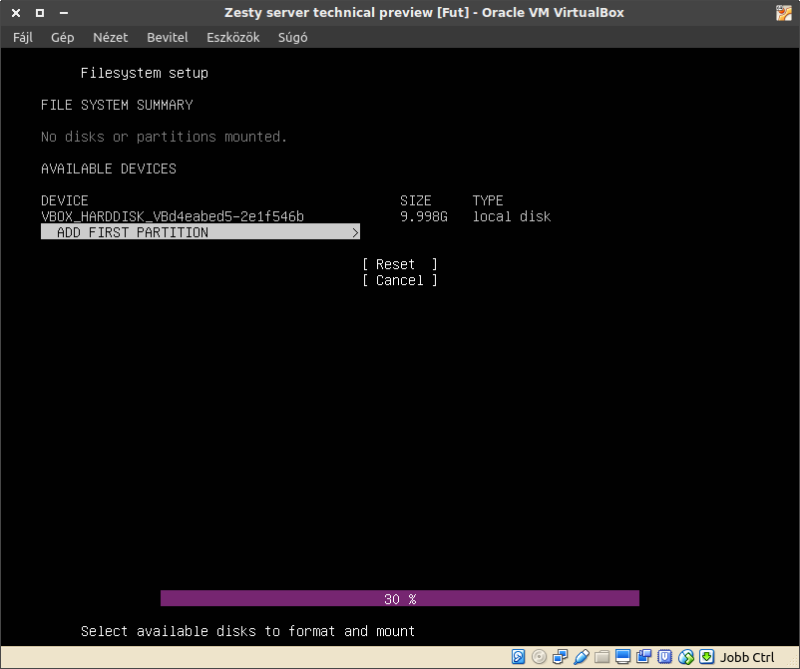Minimize the VirtualBox window
The image size is (800, 669).
point(64,13)
